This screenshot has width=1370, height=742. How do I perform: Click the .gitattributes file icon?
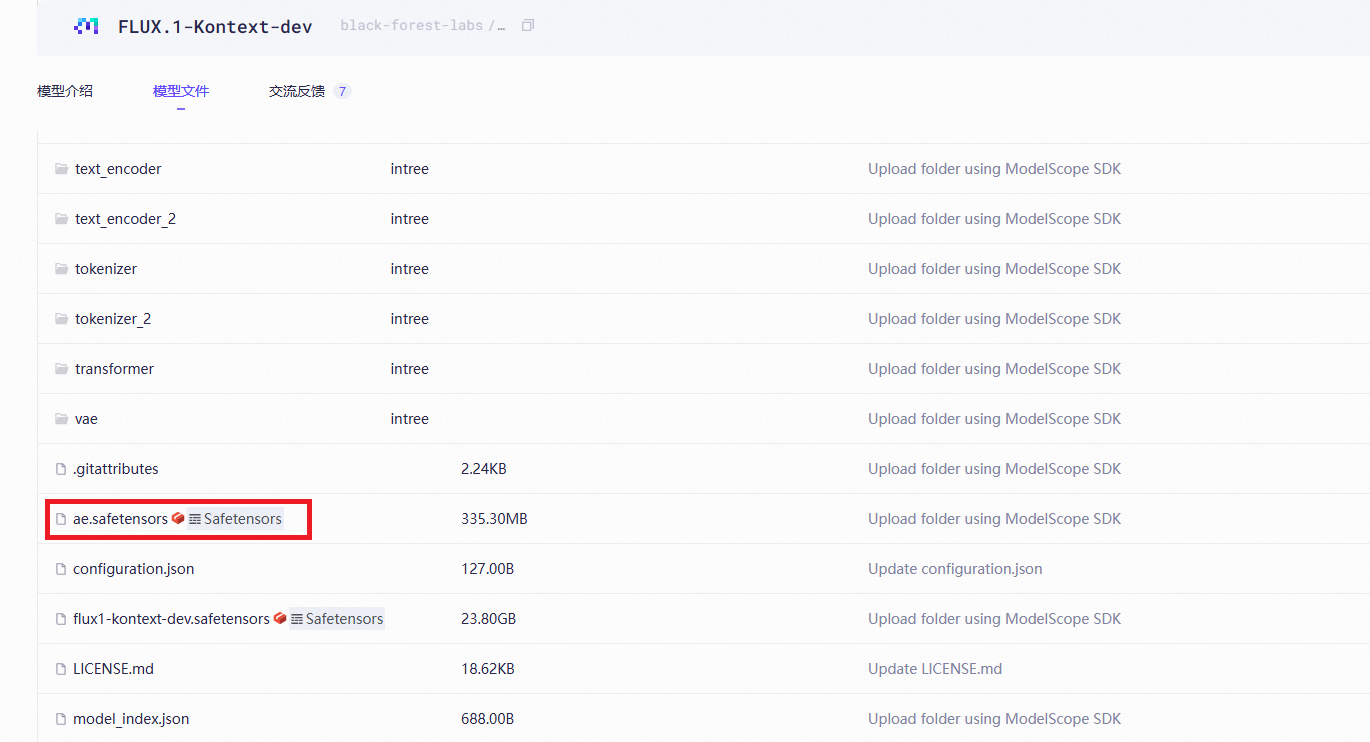click(61, 469)
